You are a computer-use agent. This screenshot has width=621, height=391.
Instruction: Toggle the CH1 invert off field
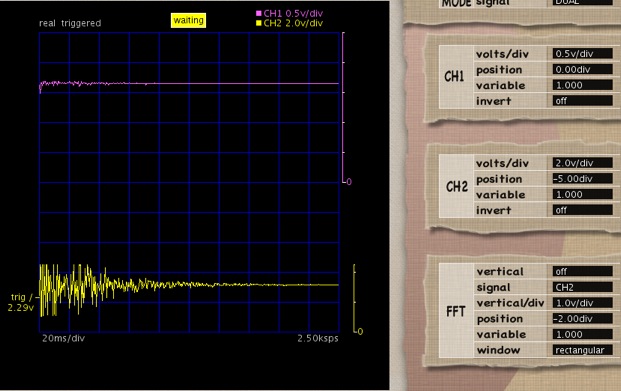tap(582, 101)
